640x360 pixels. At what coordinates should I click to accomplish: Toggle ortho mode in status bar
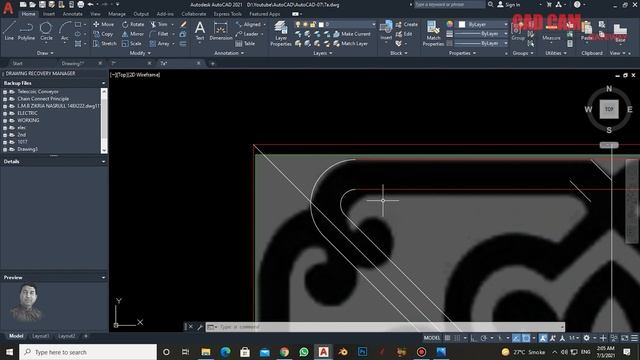tap(473, 338)
